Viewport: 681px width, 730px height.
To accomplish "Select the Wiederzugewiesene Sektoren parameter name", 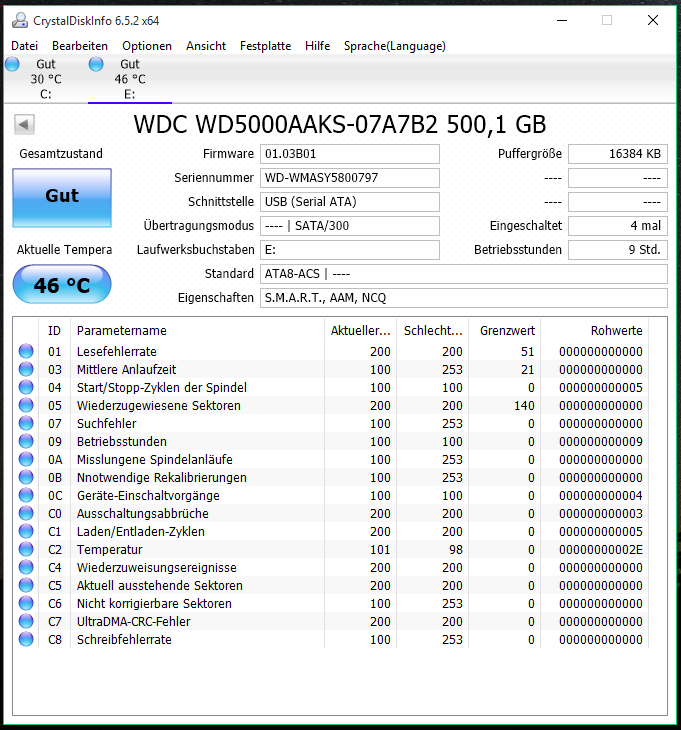I will pyautogui.click(x=159, y=406).
